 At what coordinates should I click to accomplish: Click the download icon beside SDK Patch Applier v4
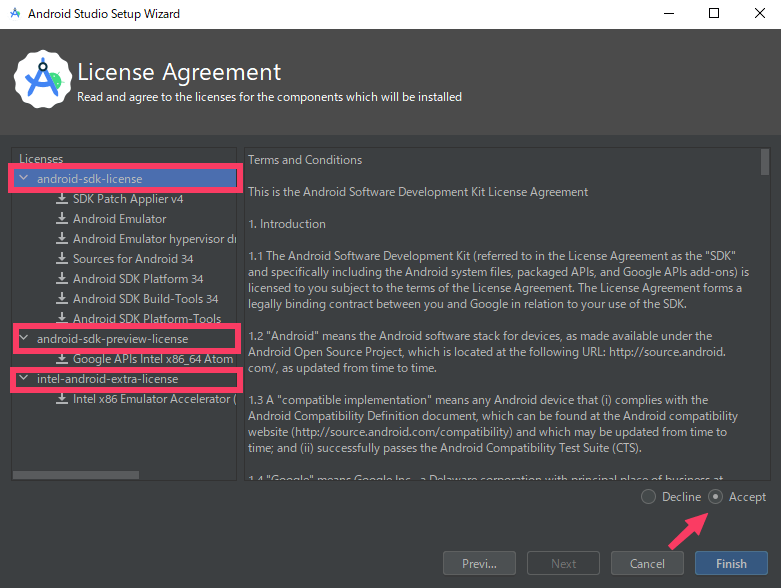pos(62,199)
